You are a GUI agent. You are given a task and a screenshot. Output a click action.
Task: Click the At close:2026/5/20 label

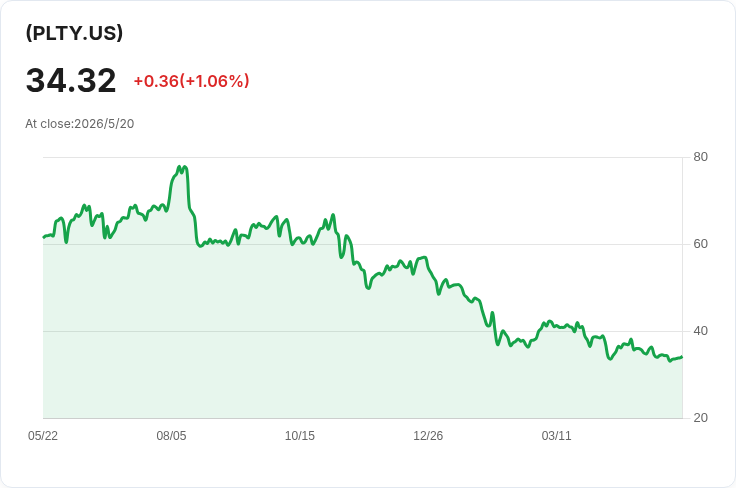[80, 124]
